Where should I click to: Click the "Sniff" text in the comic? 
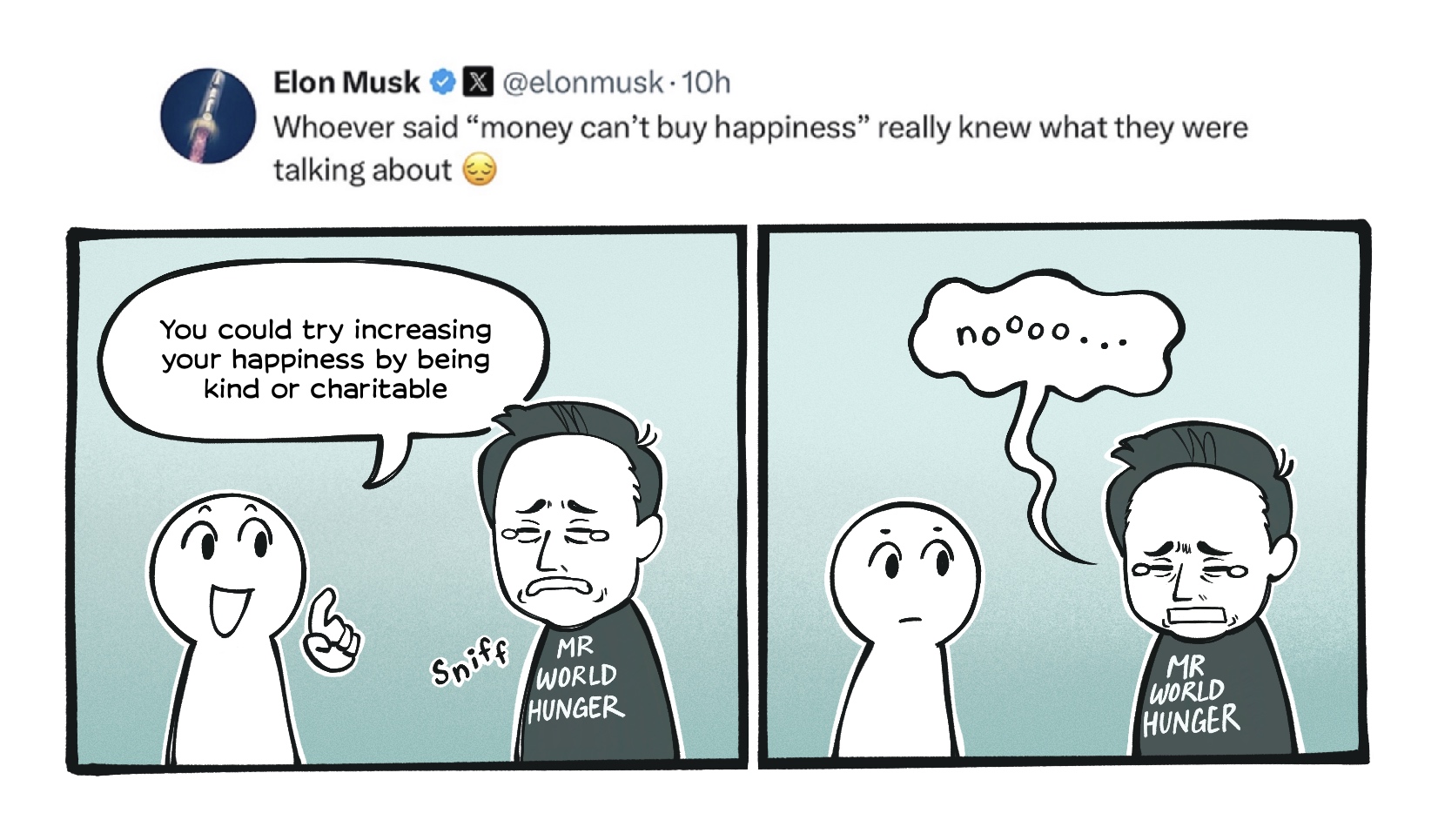click(468, 662)
